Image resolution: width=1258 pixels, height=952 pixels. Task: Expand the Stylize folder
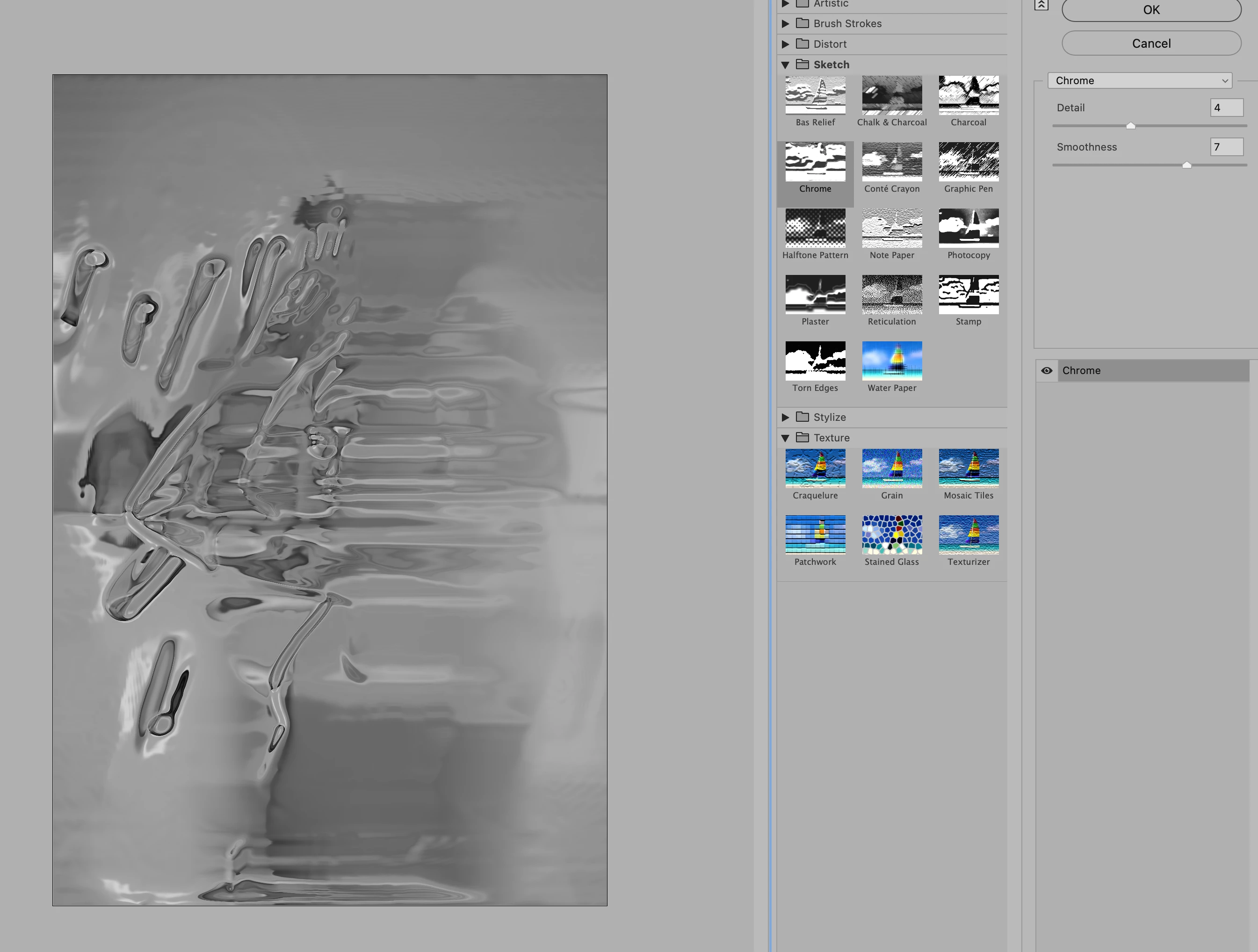pos(785,418)
